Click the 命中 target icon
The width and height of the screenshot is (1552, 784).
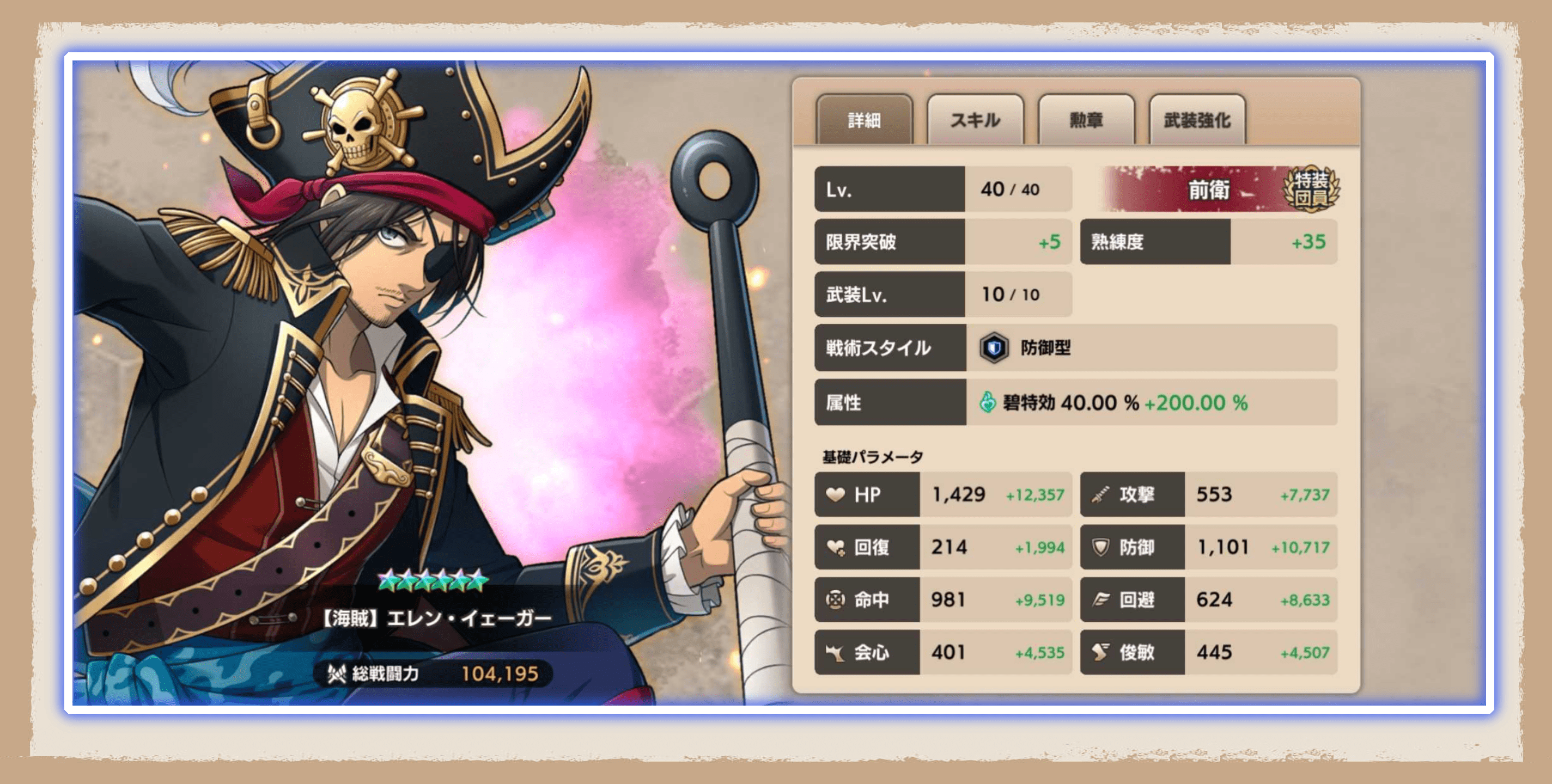[835, 600]
